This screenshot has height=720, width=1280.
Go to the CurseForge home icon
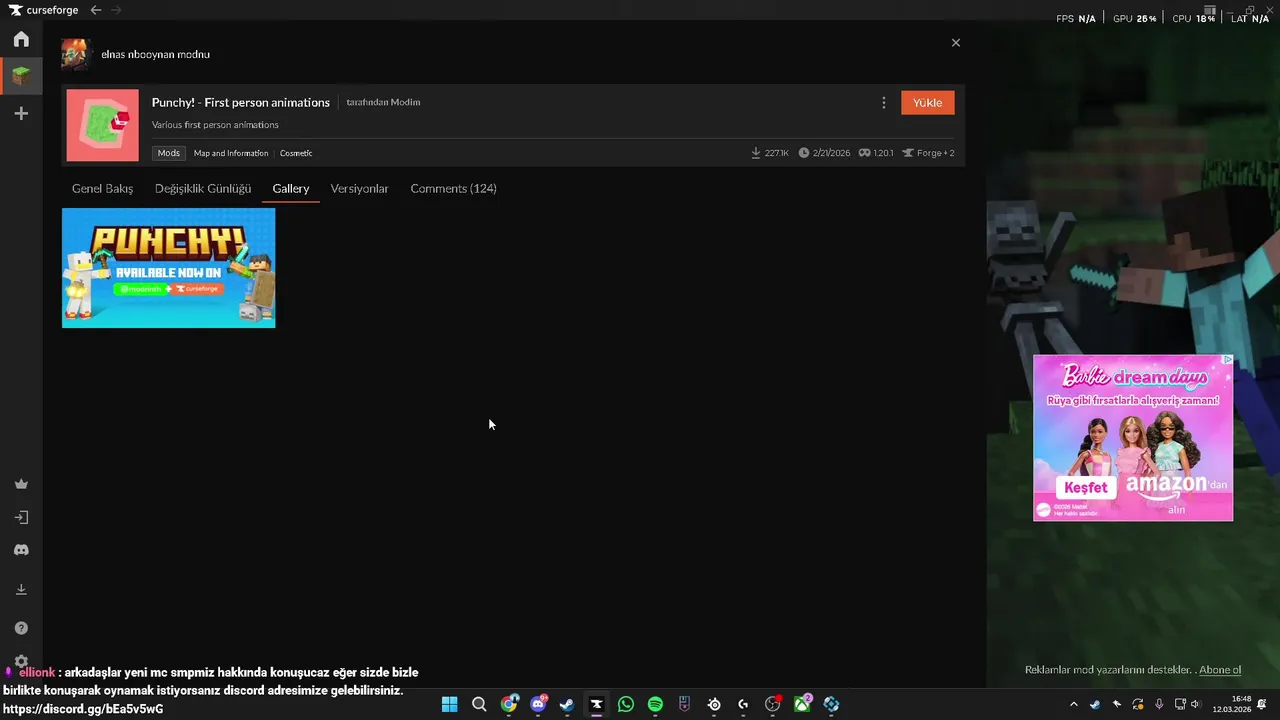click(21, 39)
